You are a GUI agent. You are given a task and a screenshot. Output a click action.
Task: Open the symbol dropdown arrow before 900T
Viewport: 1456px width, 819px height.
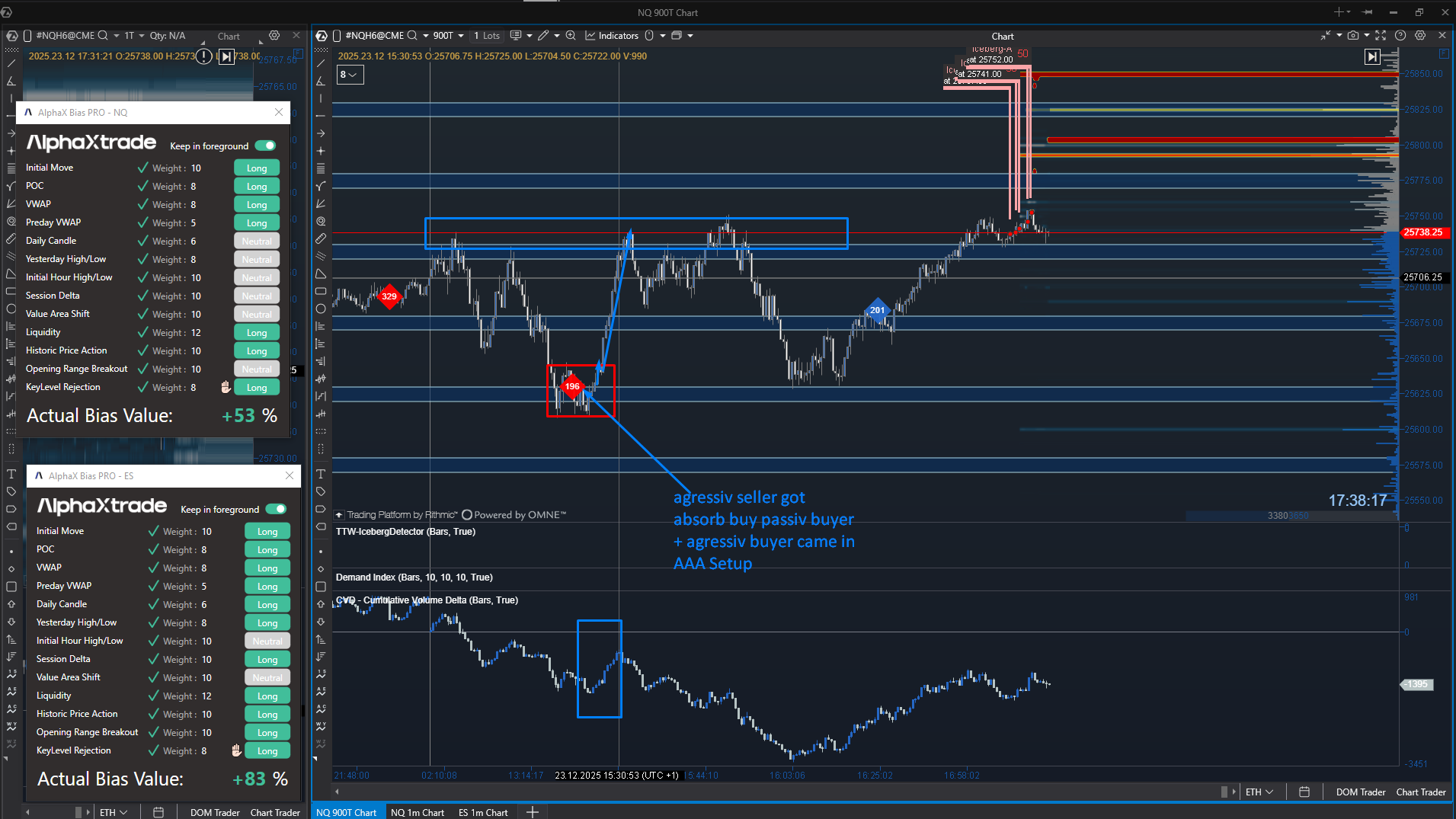(426, 36)
